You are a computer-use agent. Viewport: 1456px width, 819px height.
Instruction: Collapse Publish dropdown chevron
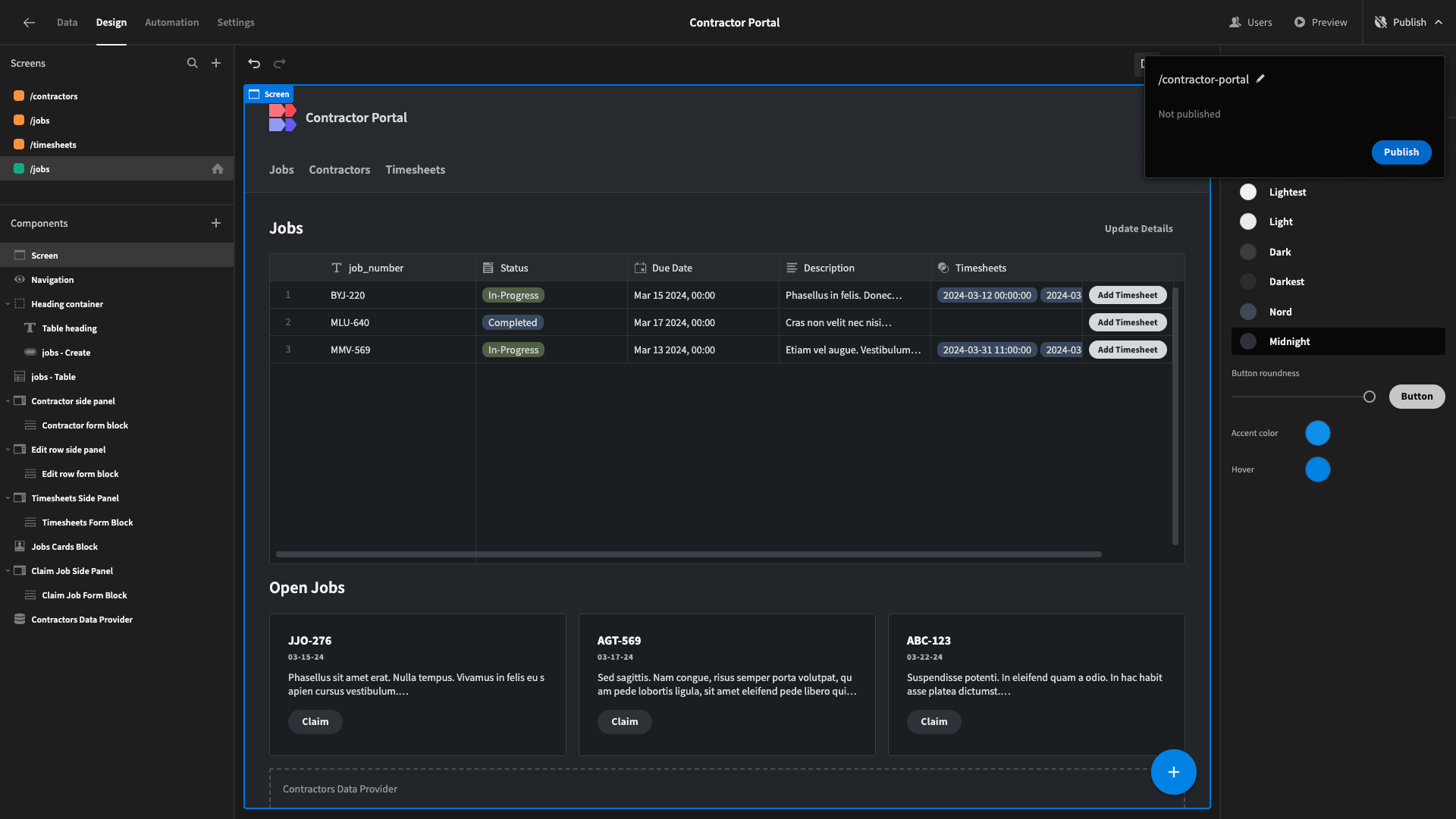tap(1439, 23)
